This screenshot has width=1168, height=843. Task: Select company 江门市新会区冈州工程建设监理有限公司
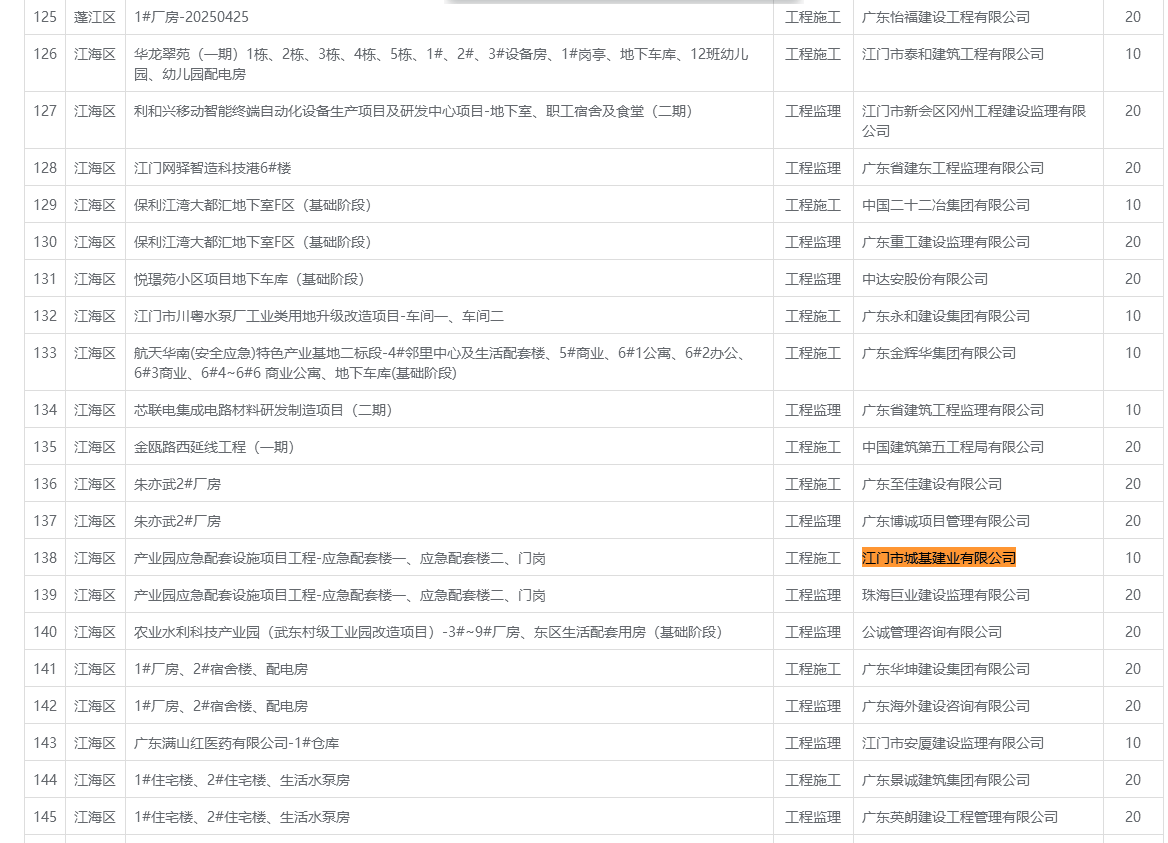974,121
